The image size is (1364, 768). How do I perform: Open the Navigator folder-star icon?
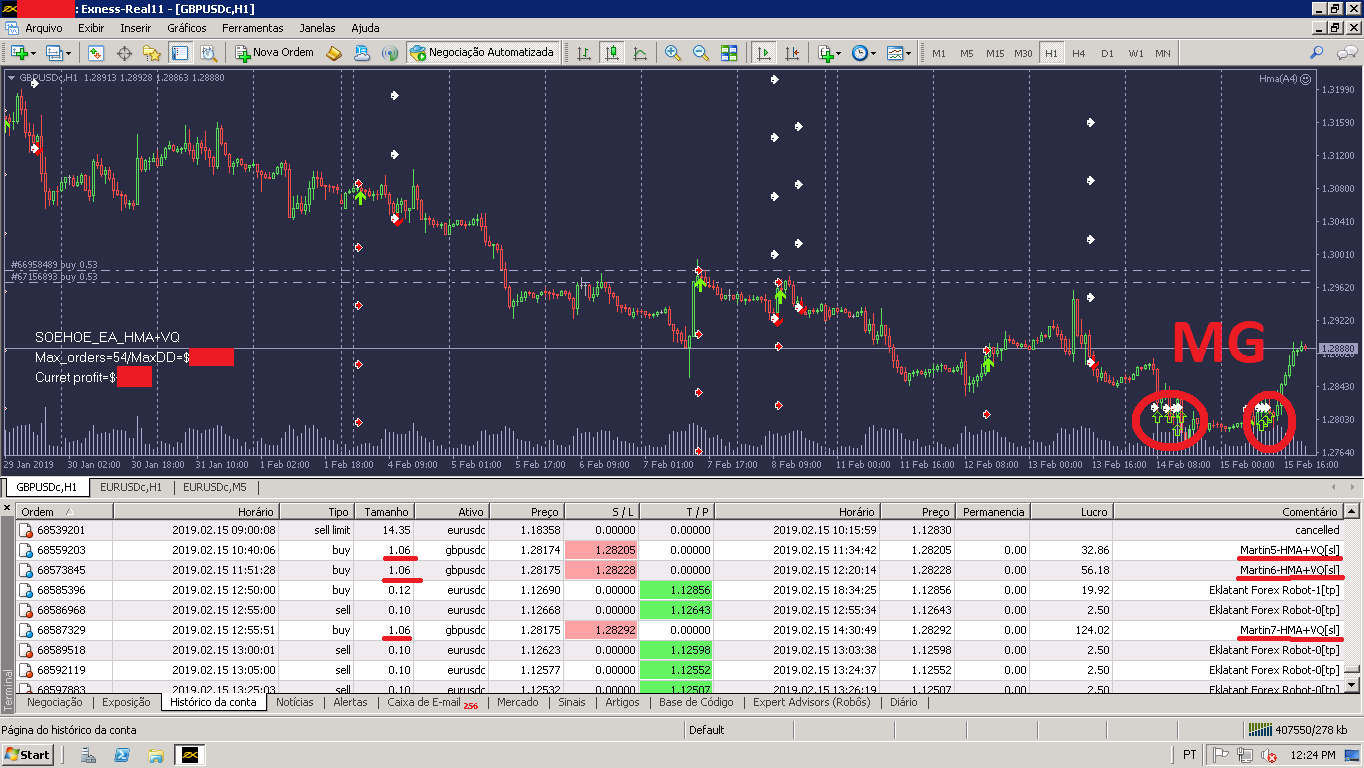click(x=152, y=53)
